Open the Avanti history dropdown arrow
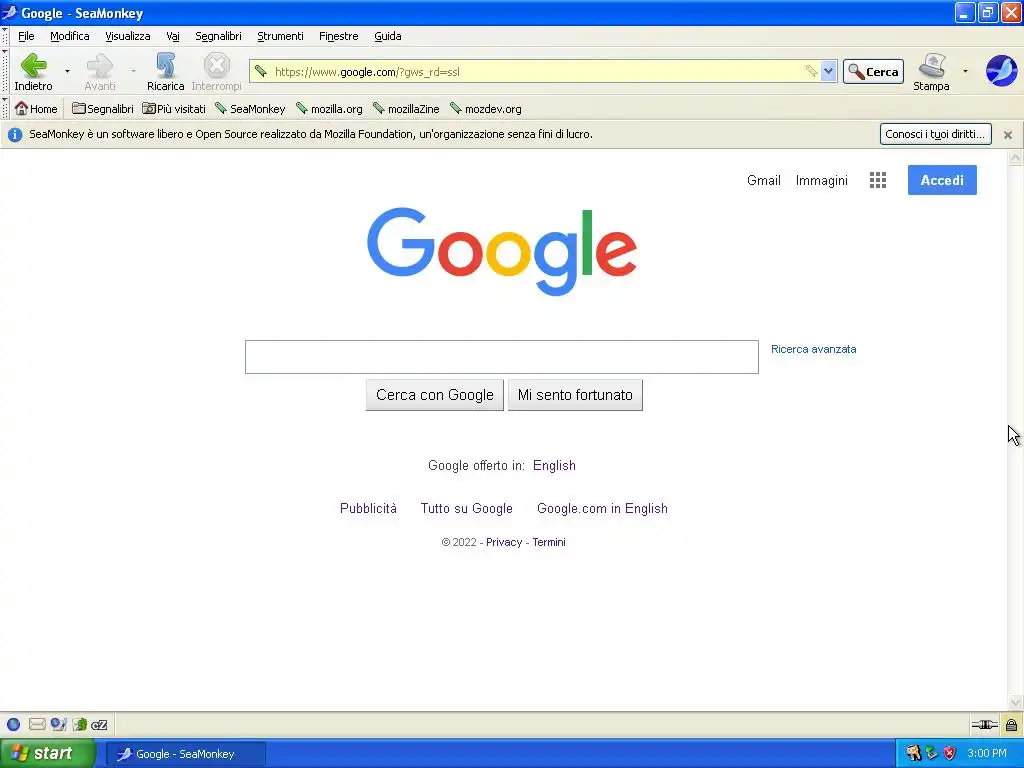This screenshot has height=768, width=1024. [133, 71]
